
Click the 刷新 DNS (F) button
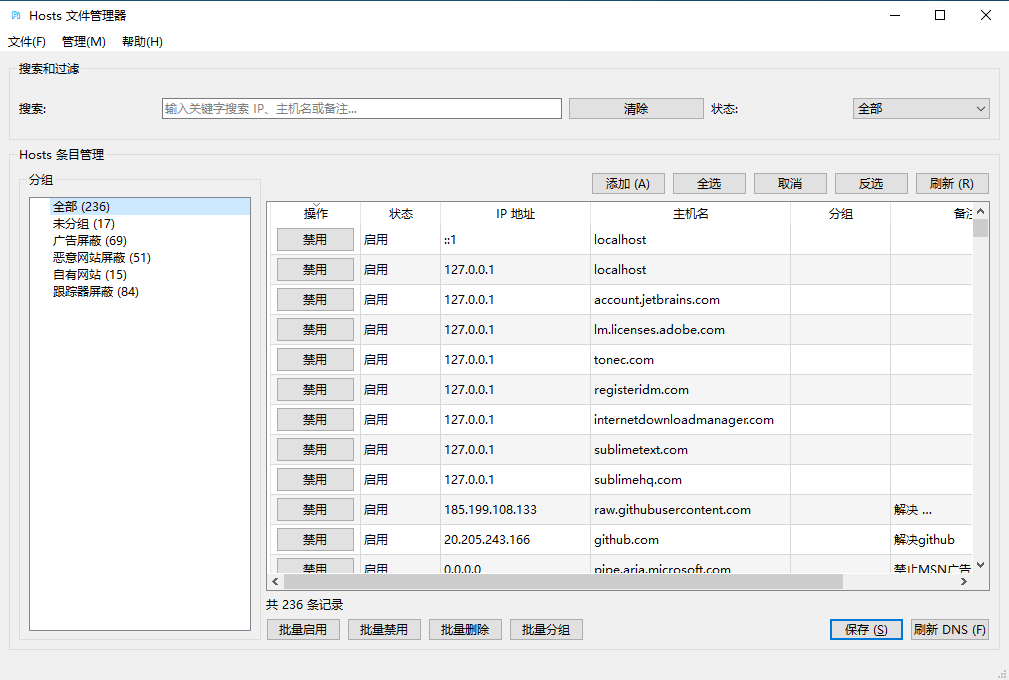[x=949, y=630]
